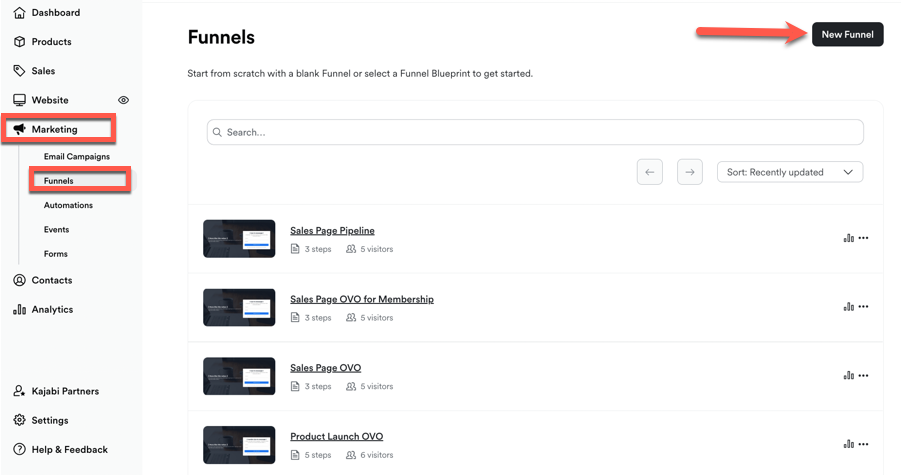View stats icon for Sales Page Pipeline
Viewport: 901px width, 475px height.
click(x=848, y=238)
